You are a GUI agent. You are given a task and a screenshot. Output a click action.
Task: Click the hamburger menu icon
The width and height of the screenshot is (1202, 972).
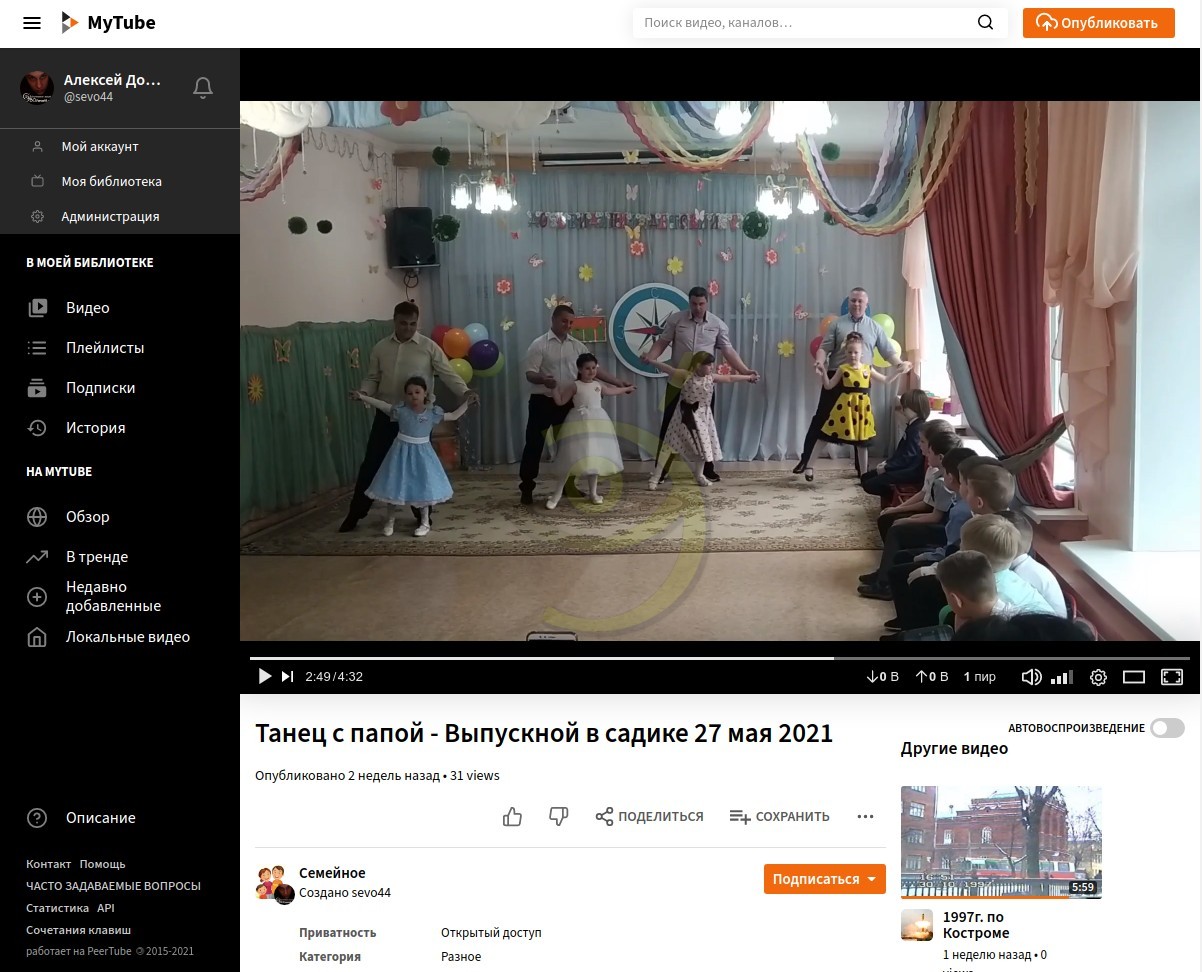point(32,23)
